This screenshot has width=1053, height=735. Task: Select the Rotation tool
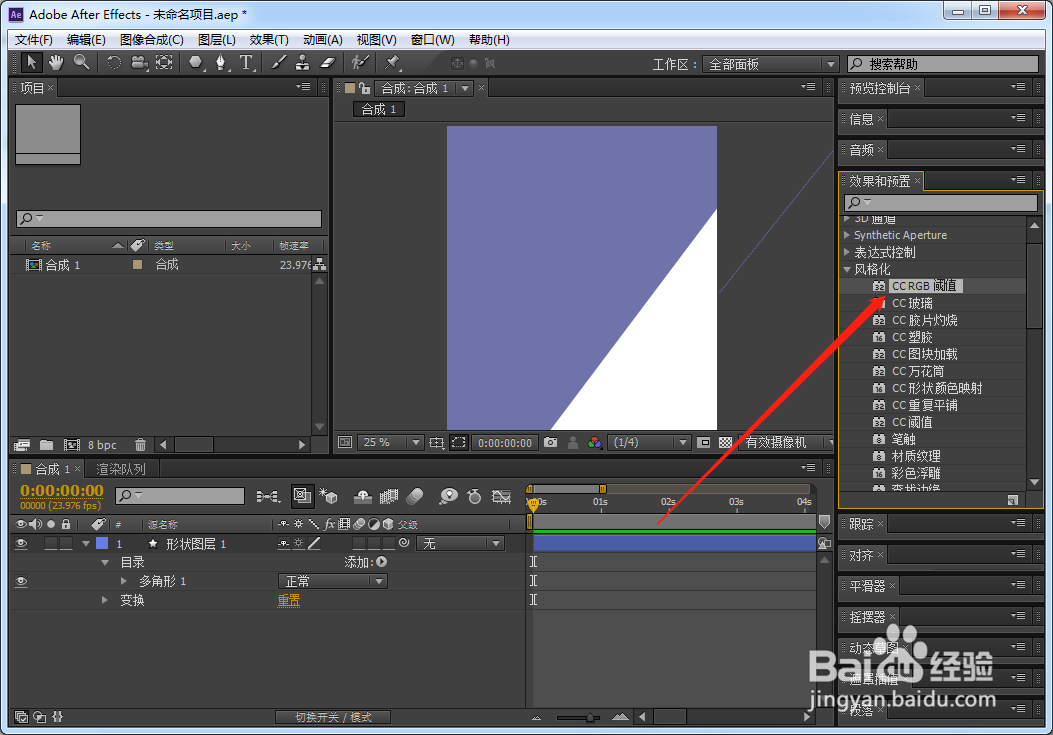114,63
